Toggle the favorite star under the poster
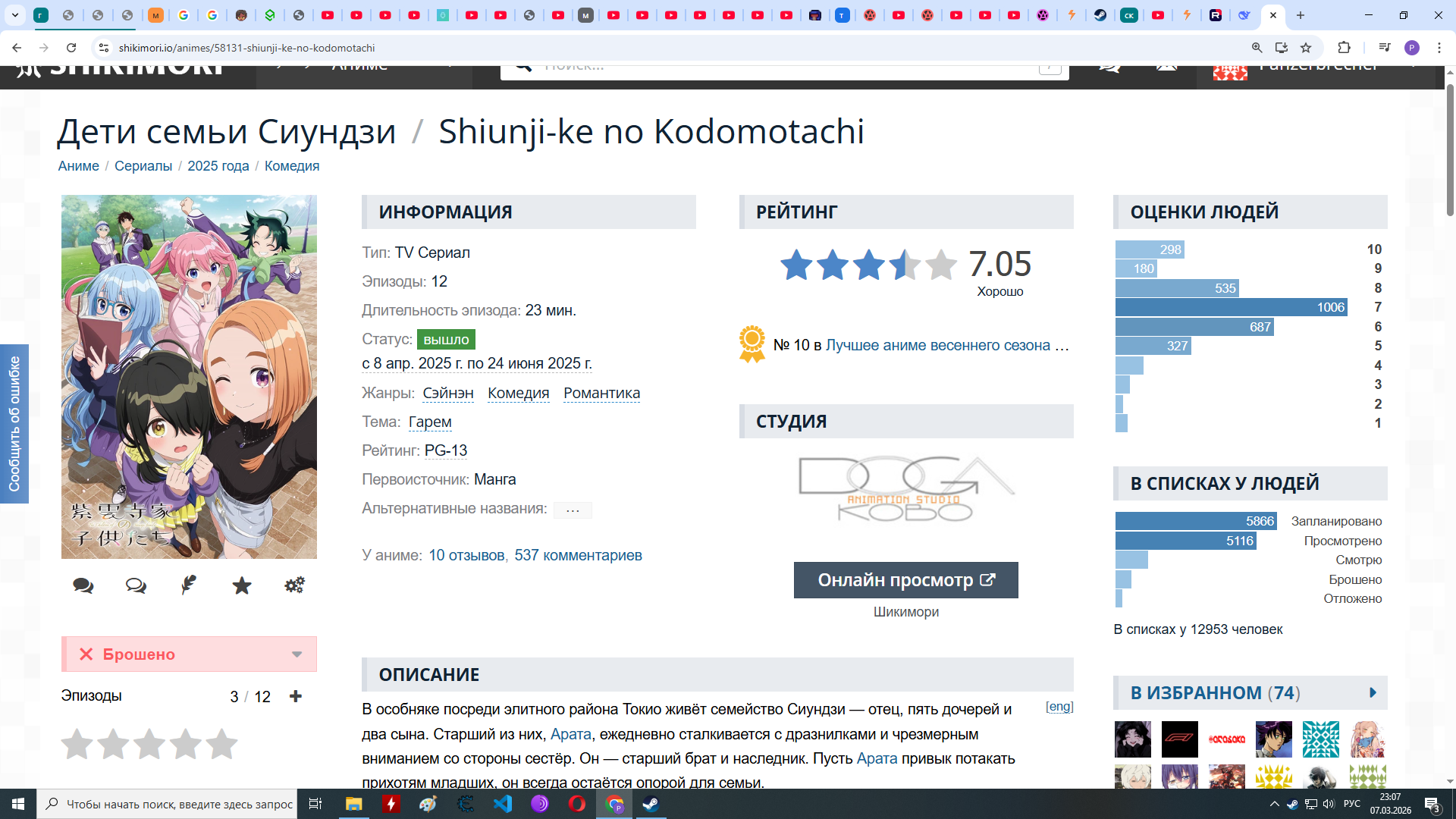Image resolution: width=1456 pixels, height=819 pixels. (x=242, y=585)
